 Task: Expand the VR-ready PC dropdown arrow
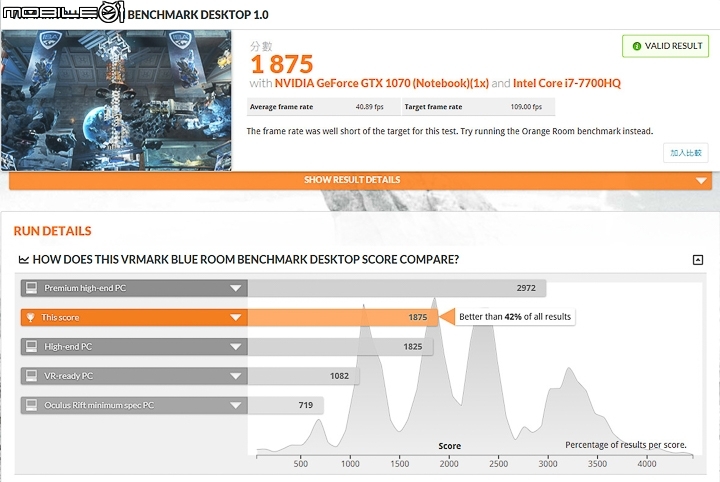pyautogui.click(x=236, y=376)
